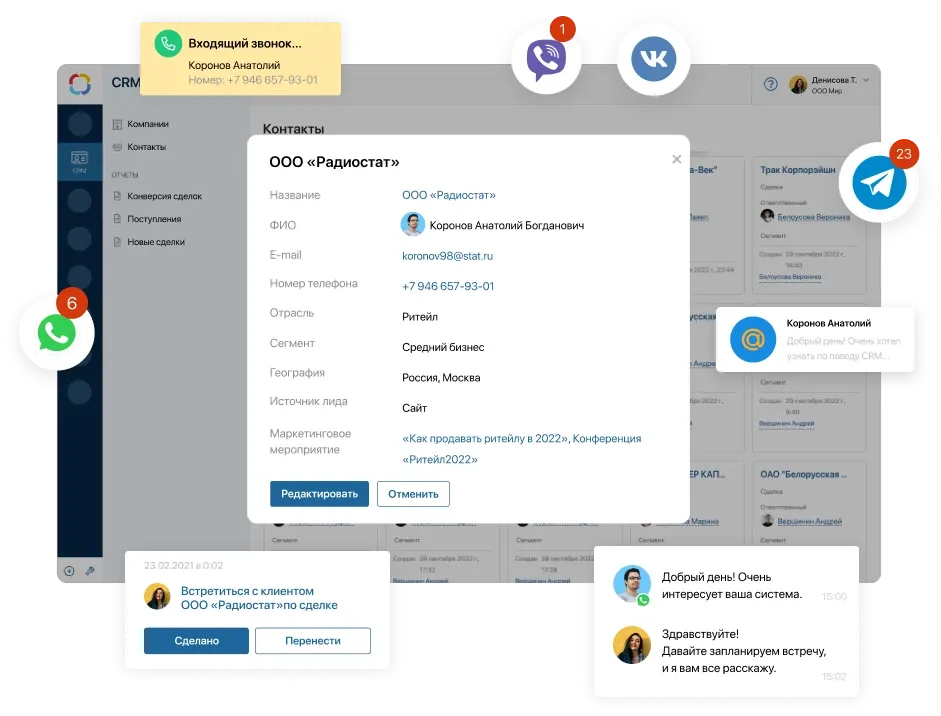This screenshot has height=716, width=941.
Task: Click the help question mark icon
Action: pyautogui.click(x=770, y=85)
